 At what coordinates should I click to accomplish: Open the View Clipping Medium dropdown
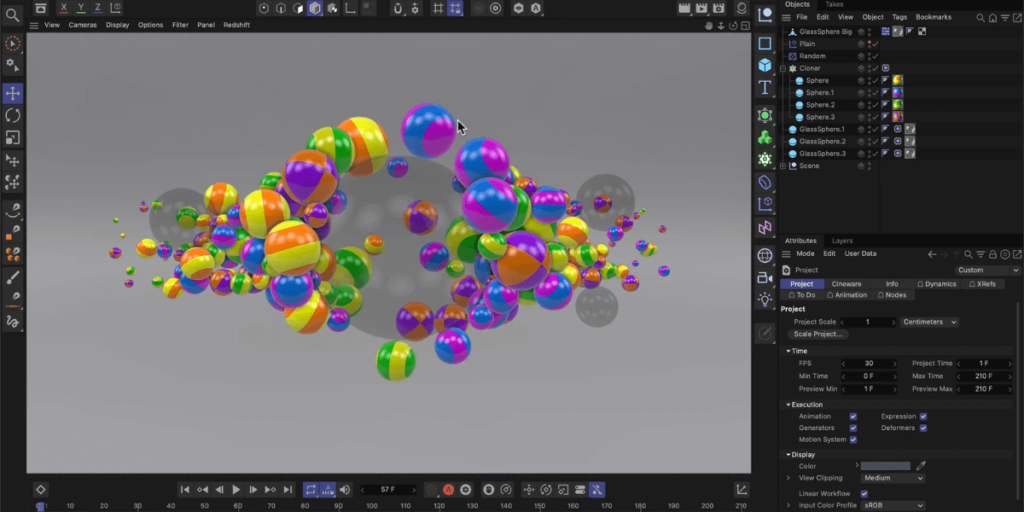point(892,478)
